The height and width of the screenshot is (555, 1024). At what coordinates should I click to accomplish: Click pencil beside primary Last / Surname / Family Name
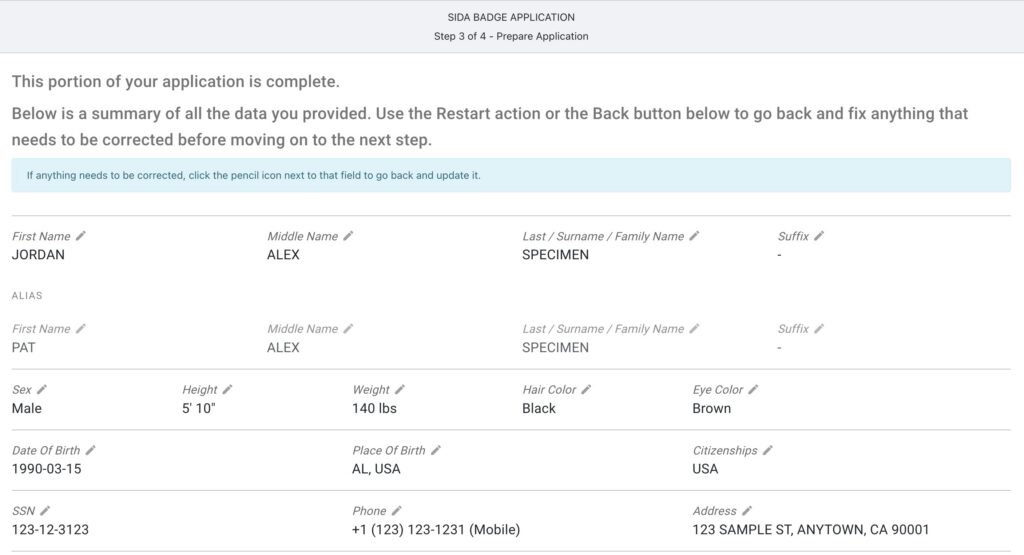(x=694, y=236)
